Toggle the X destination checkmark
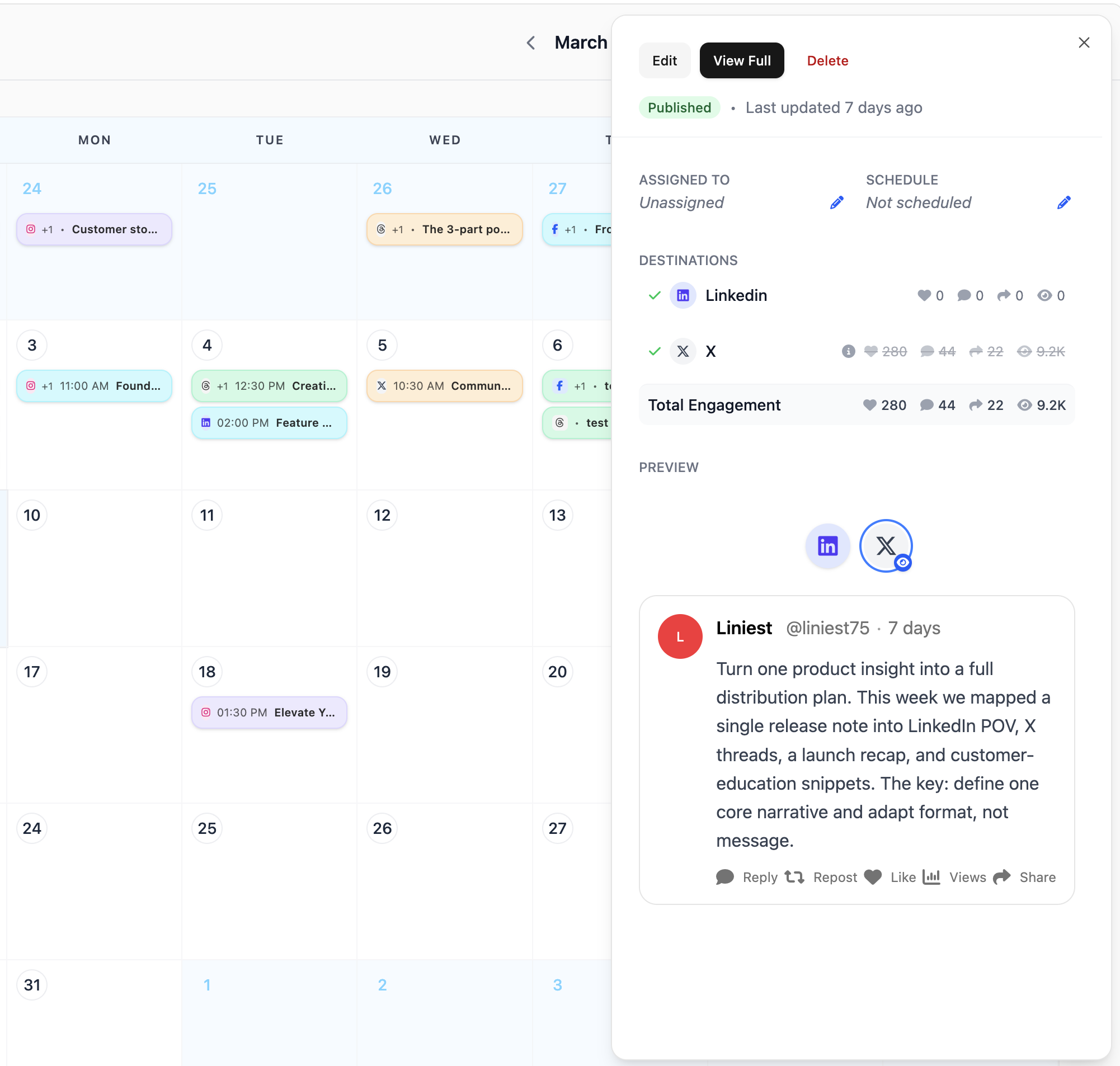Screen dimensions: 1120x1066 [x=655, y=351]
